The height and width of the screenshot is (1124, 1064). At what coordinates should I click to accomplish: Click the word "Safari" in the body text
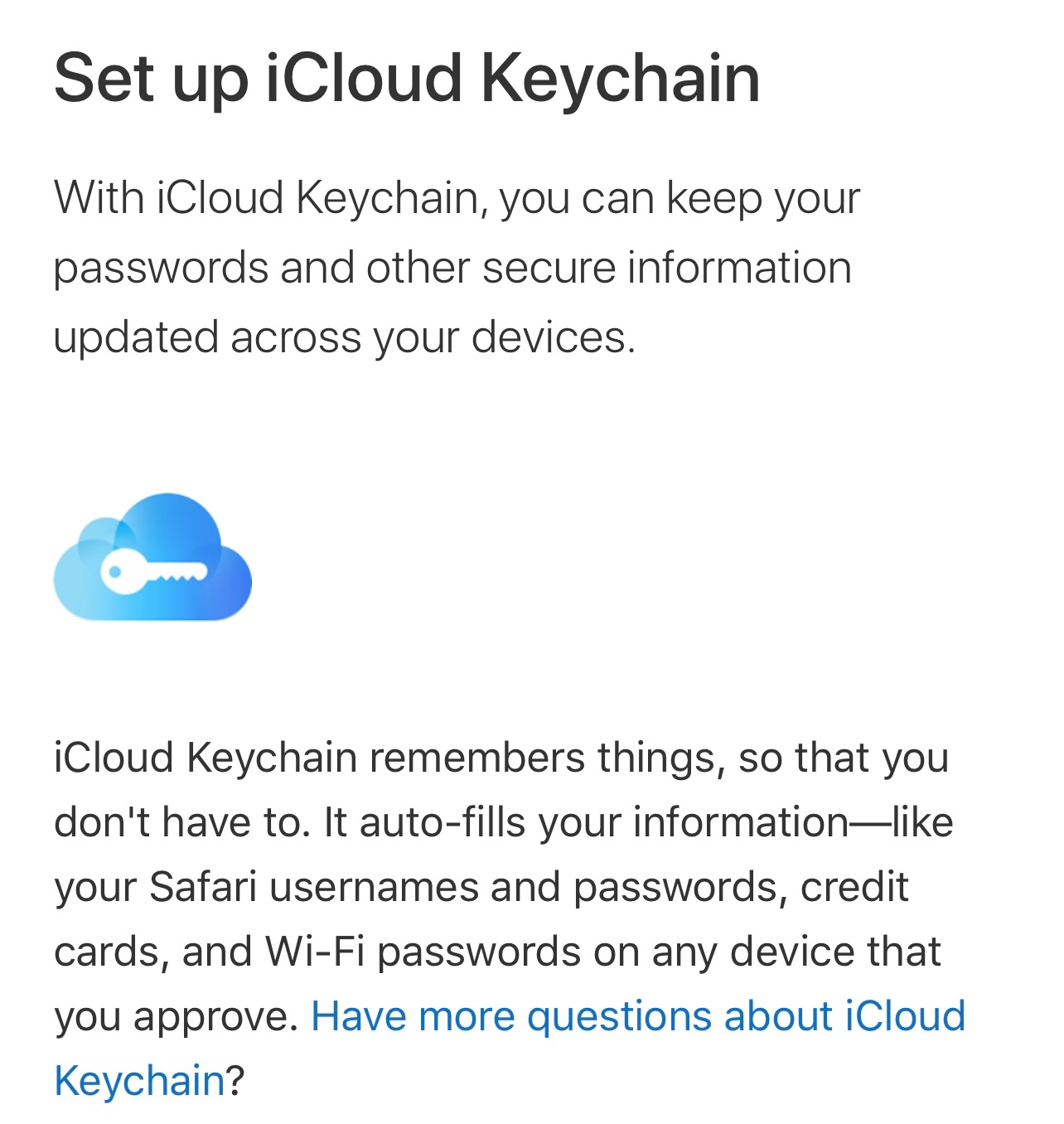pyautogui.click(x=203, y=887)
